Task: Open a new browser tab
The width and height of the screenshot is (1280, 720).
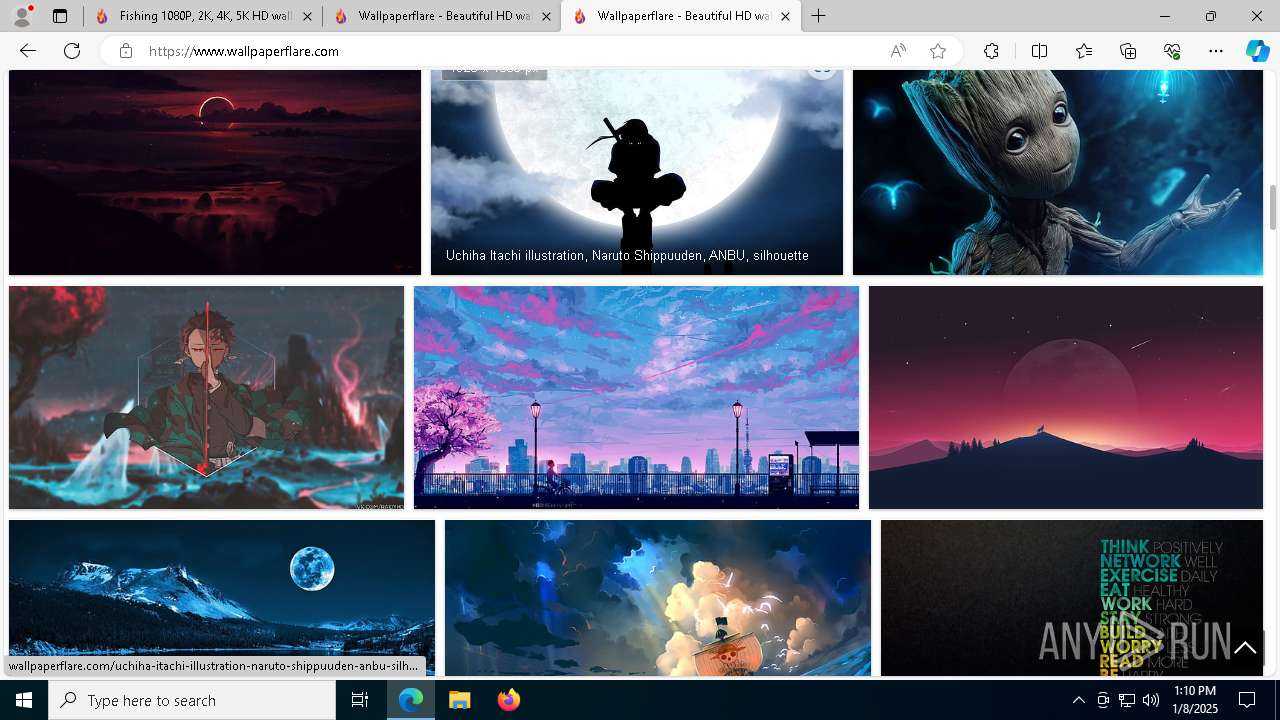Action: 819,16
